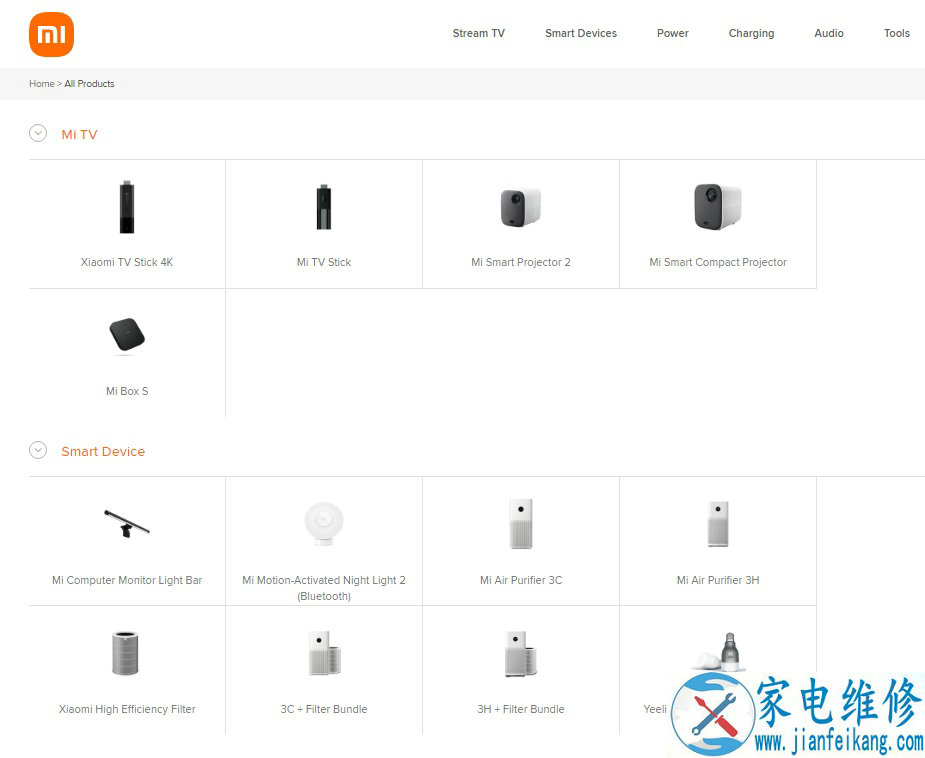Open Xiaomi High Efficiency Filter link
The height and width of the screenshot is (758, 925).
click(127, 709)
